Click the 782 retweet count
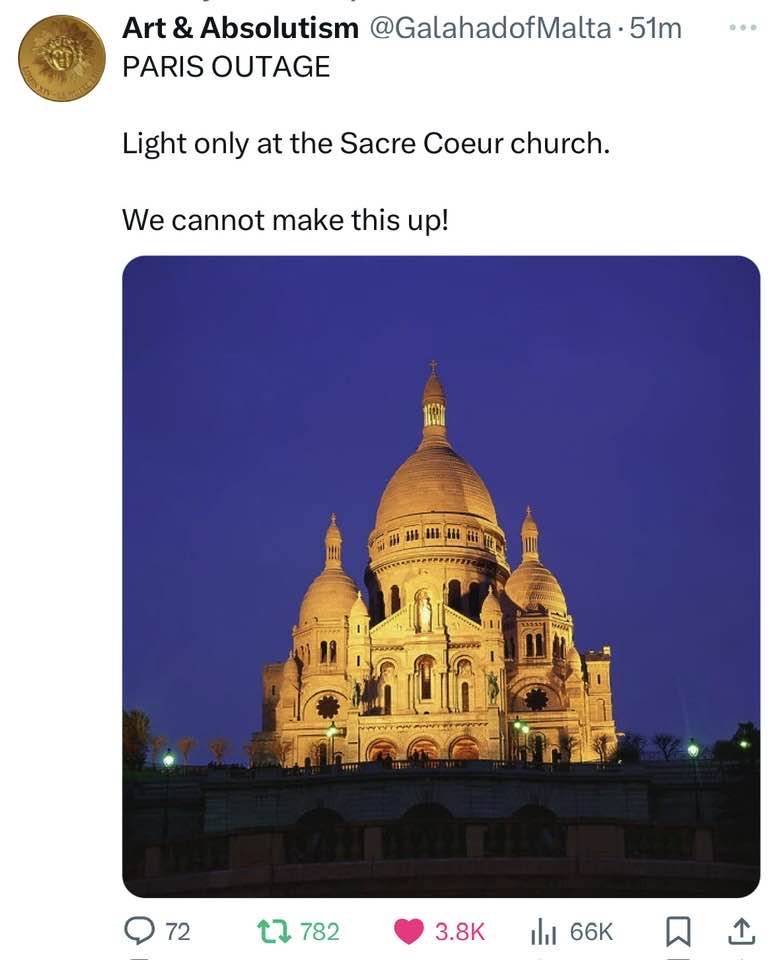Image resolution: width=777 pixels, height=960 pixels. [x=320, y=931]
